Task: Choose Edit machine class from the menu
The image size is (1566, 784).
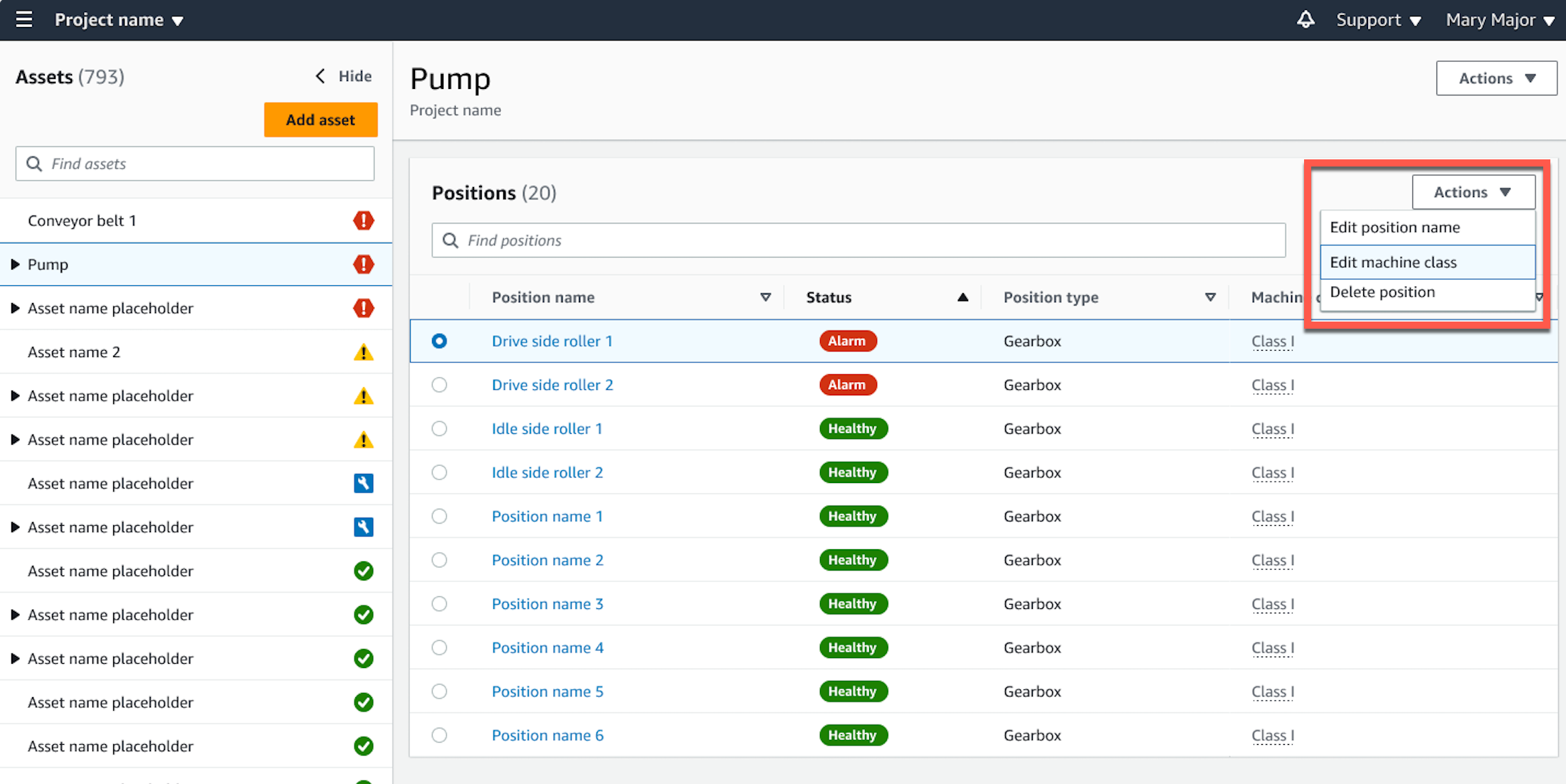Action: point(1393,262)
